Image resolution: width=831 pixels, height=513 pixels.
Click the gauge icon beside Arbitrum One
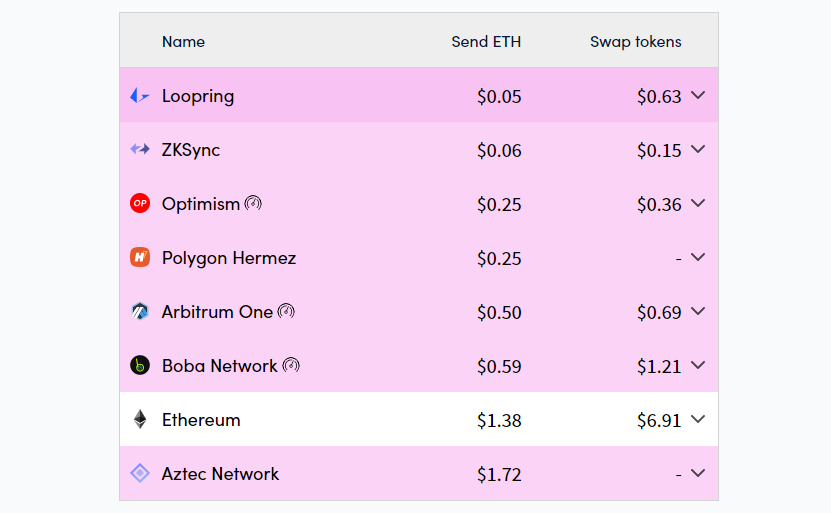tap(286, 312)
